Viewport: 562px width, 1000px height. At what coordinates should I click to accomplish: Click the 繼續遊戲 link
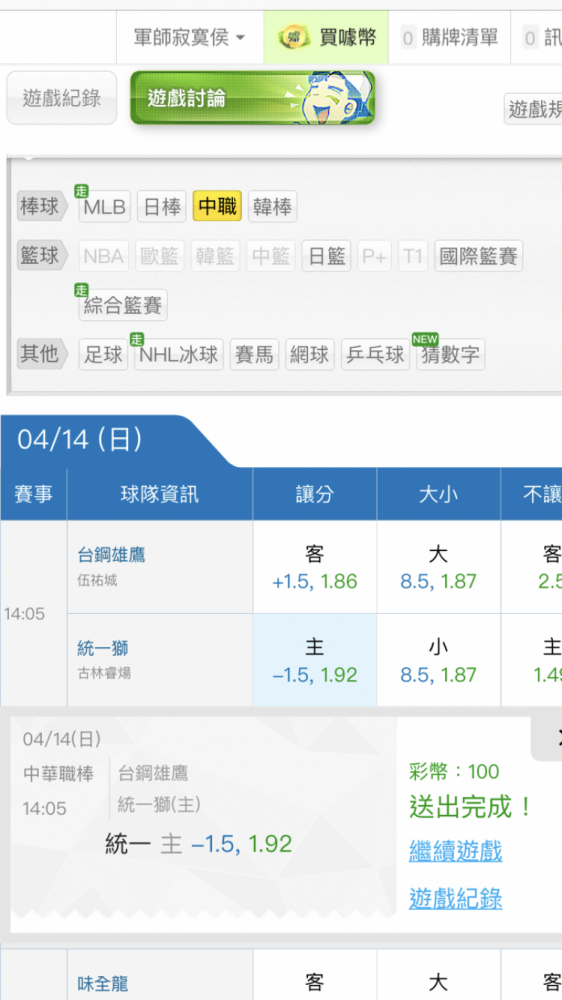pyautogui.click(x=455, y=851)
